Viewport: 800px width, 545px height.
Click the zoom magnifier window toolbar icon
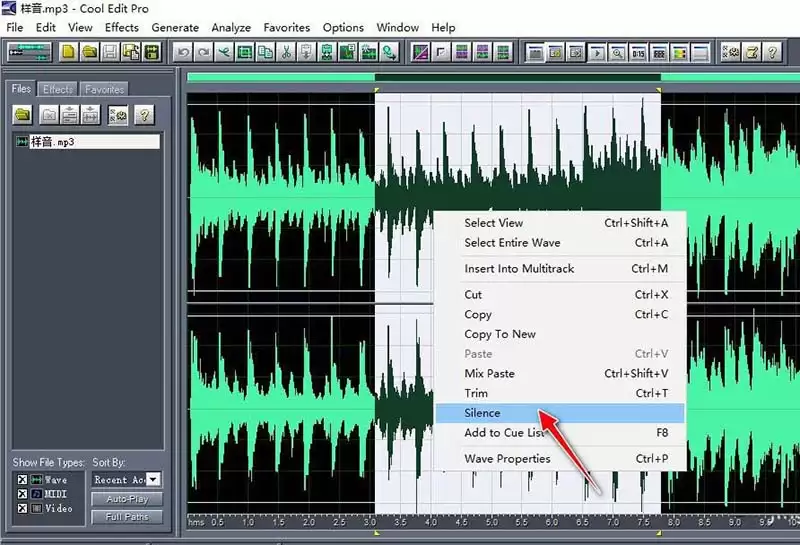pos(617,52)
